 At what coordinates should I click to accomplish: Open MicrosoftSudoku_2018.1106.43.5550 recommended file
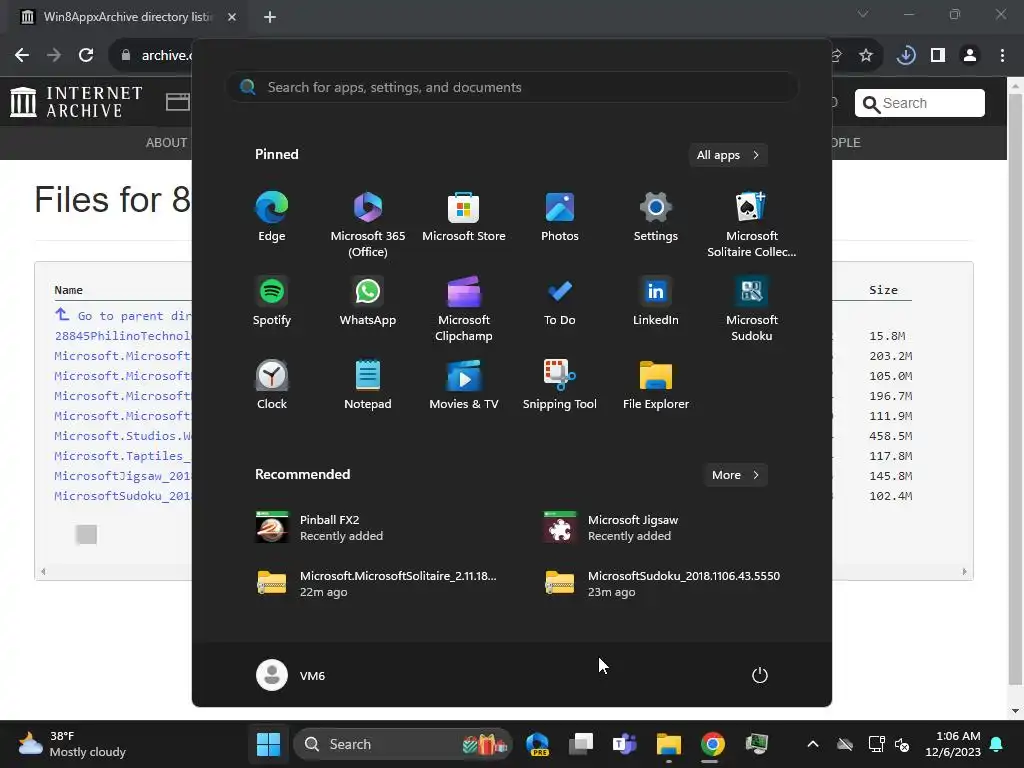click(x=662, y=584)
